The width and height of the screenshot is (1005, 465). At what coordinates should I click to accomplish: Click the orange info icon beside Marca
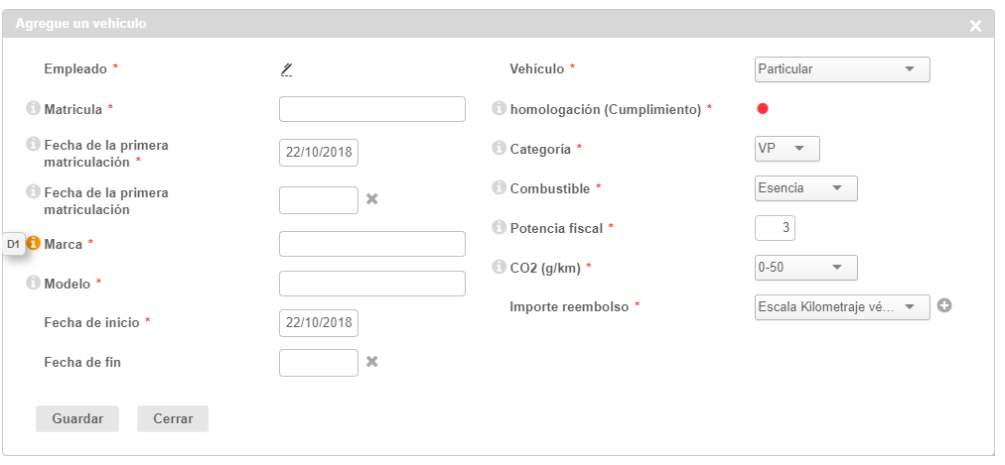pos(33,243)
